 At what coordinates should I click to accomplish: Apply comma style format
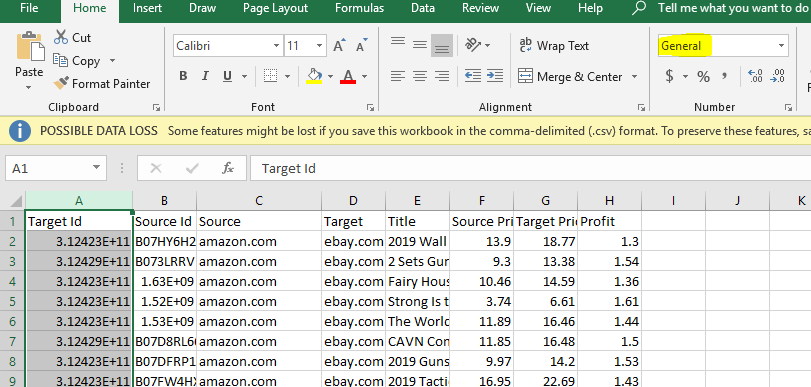pyautogui.click(x=725, y=77)
